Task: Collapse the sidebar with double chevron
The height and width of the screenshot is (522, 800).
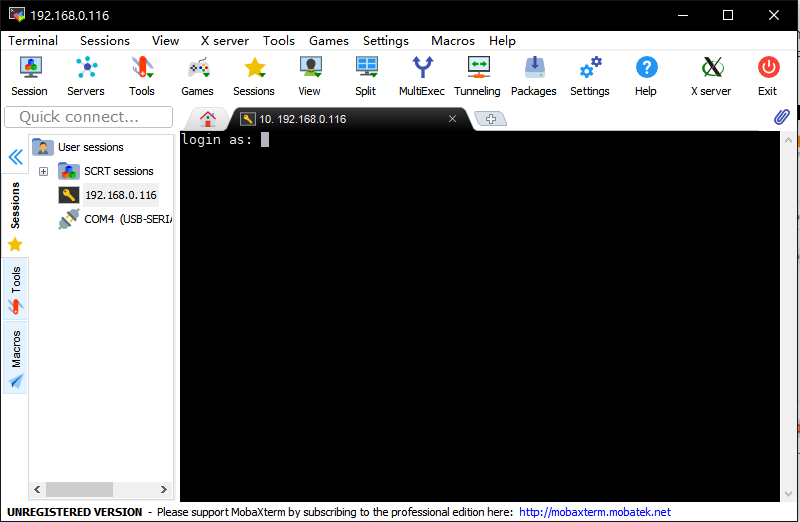Action: 16,157
